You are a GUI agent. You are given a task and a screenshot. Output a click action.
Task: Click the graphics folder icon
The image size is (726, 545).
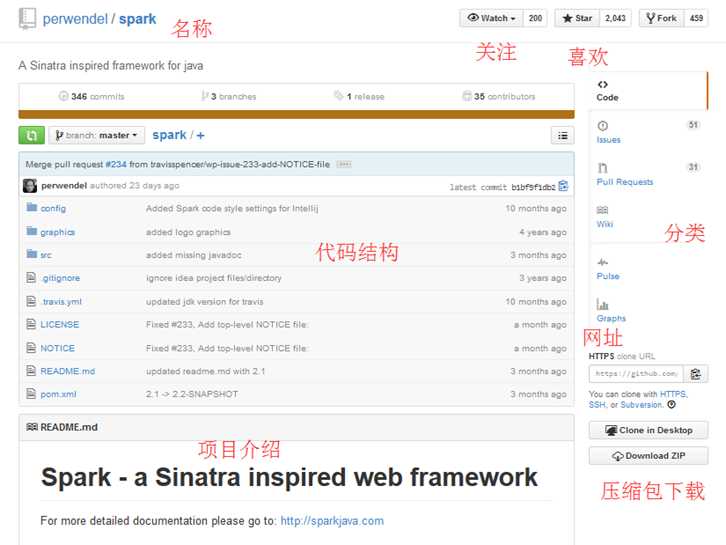(x=31, y=231)
